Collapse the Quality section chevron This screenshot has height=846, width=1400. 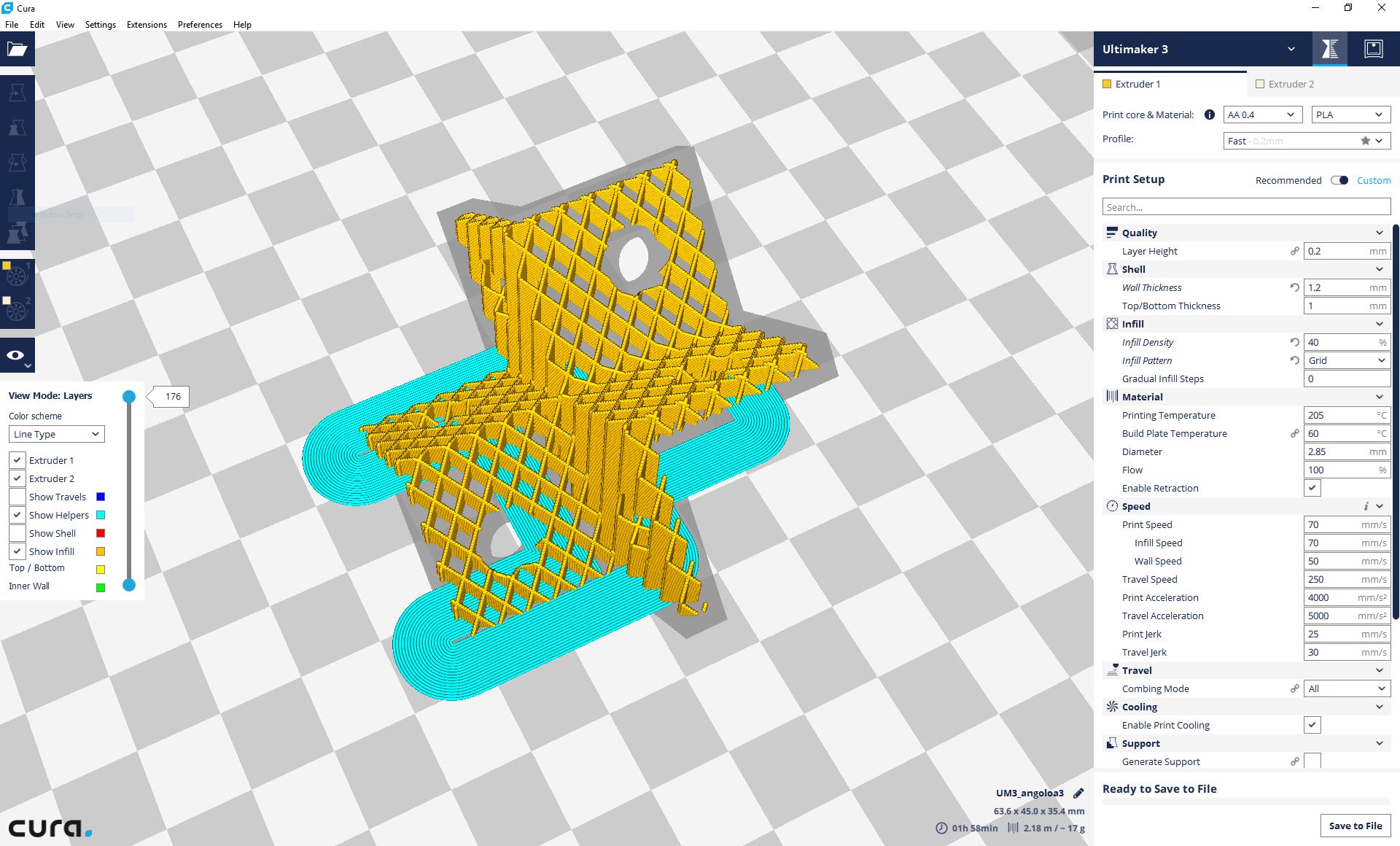pyautogui.click(x=1379, y=233)
